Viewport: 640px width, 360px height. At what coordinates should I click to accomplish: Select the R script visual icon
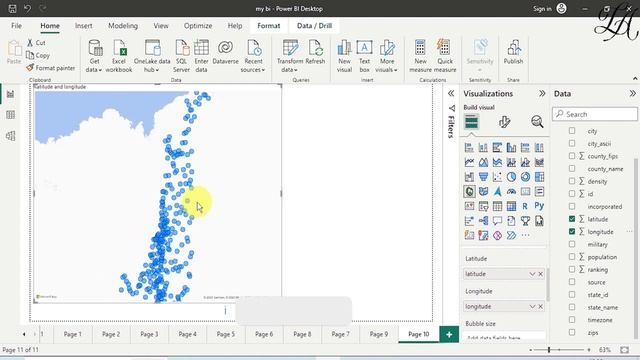[x=525, y=206]
